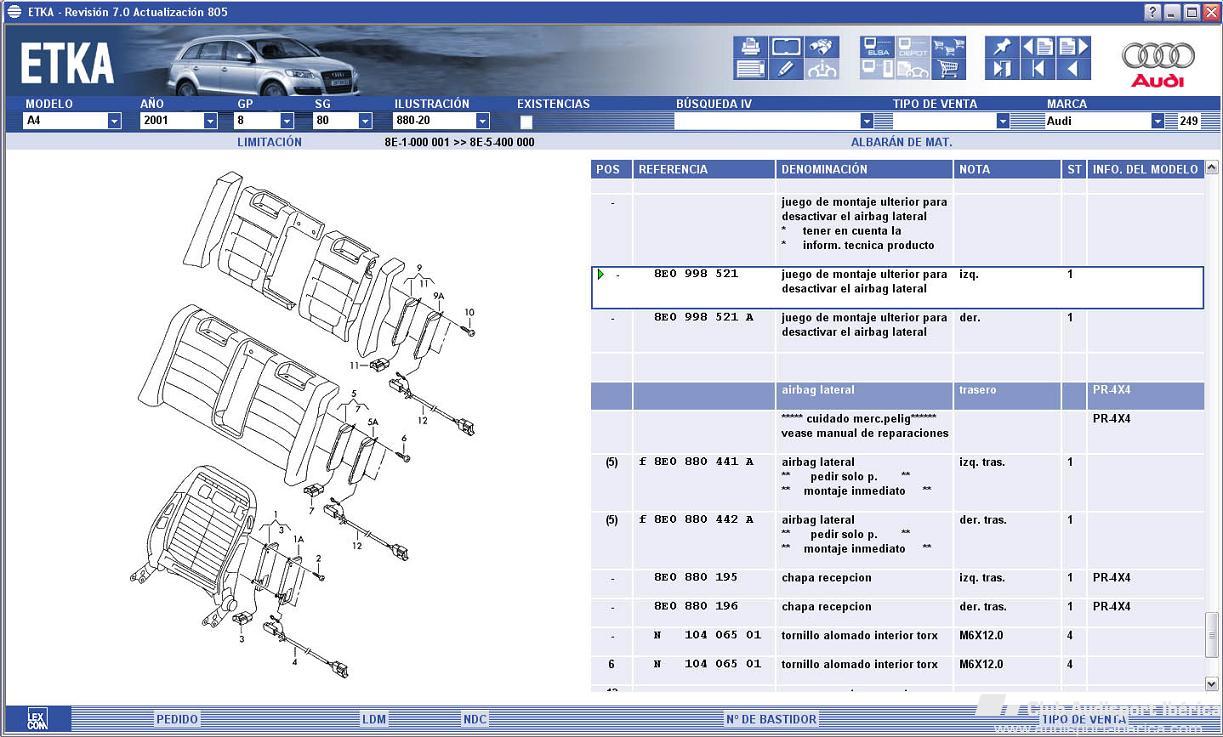This screenshot has width=1223, height=737.
Task: Click the parts list scroll down arrow
Action: tap(1212, 684)
